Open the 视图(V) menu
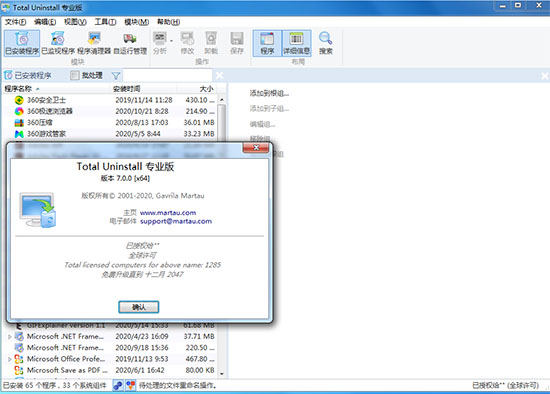 75,22
